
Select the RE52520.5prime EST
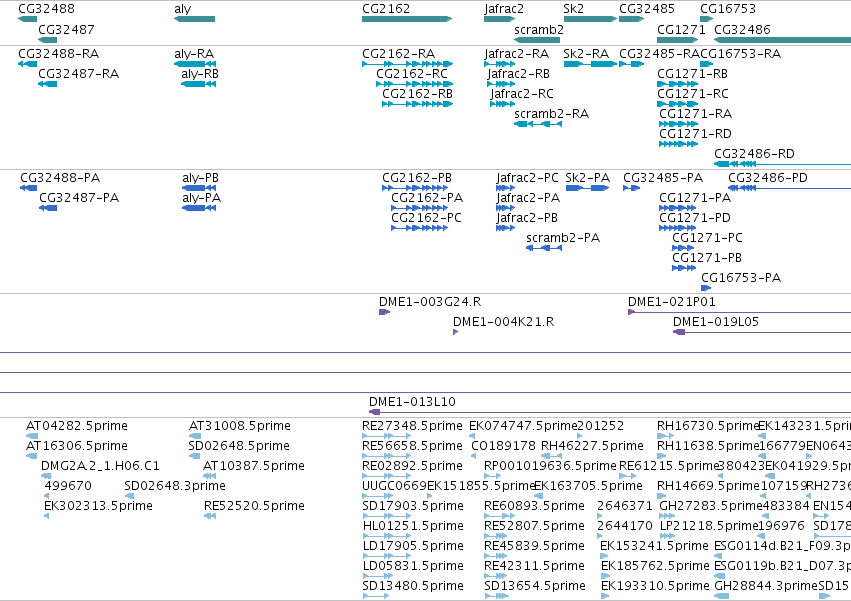(210, 516)
